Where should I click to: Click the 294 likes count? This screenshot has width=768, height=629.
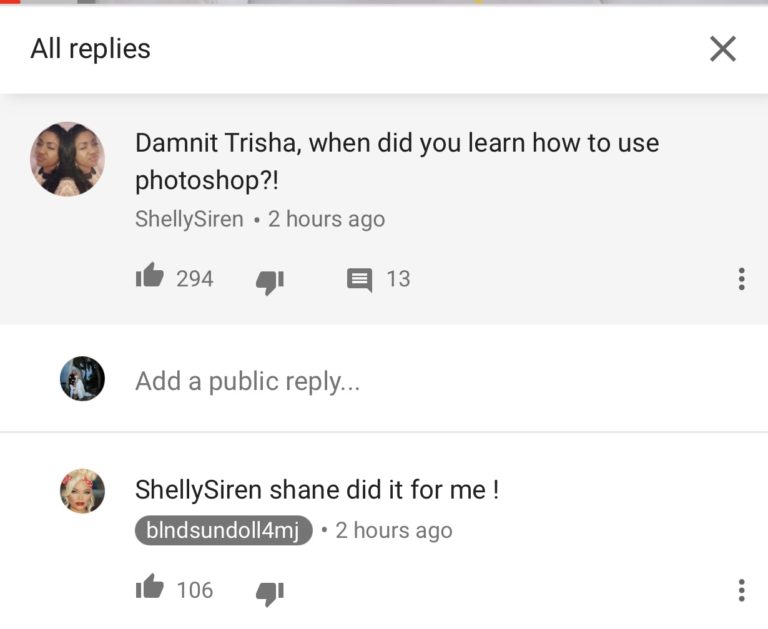(x=195, y=279)
